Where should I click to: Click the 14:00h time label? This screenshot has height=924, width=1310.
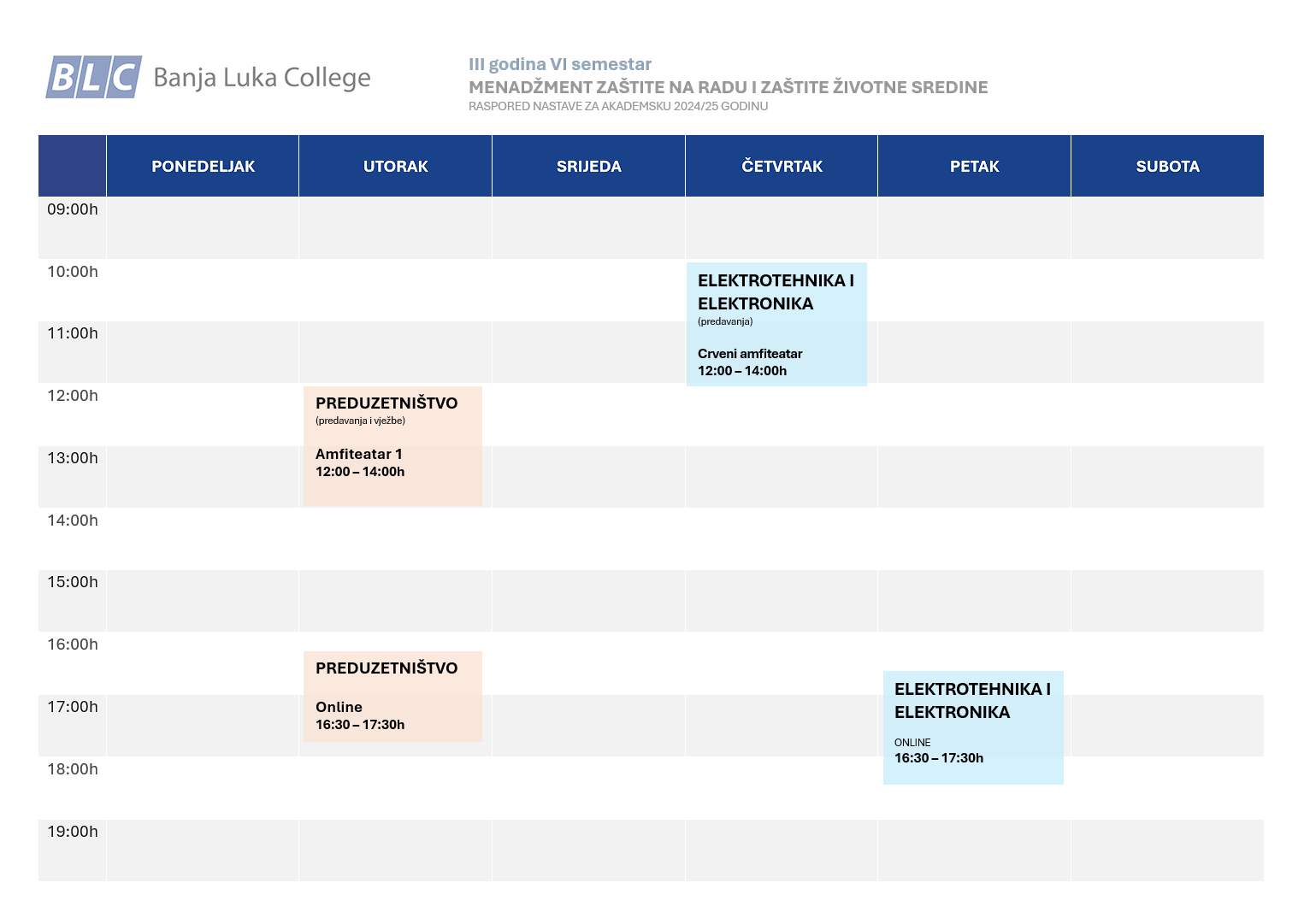(x=73, y=521)
